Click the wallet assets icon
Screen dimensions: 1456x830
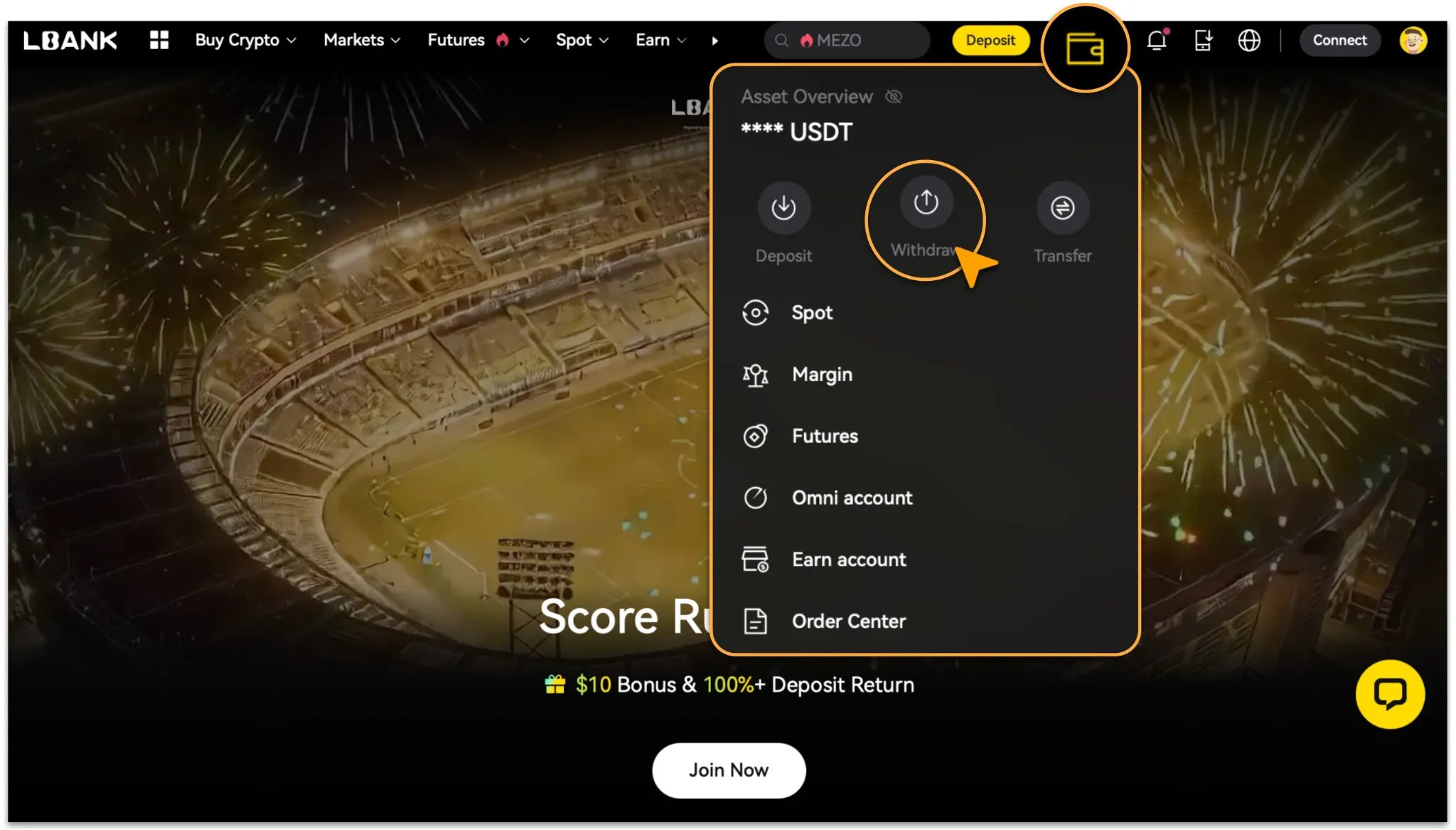pos(1085,48)
